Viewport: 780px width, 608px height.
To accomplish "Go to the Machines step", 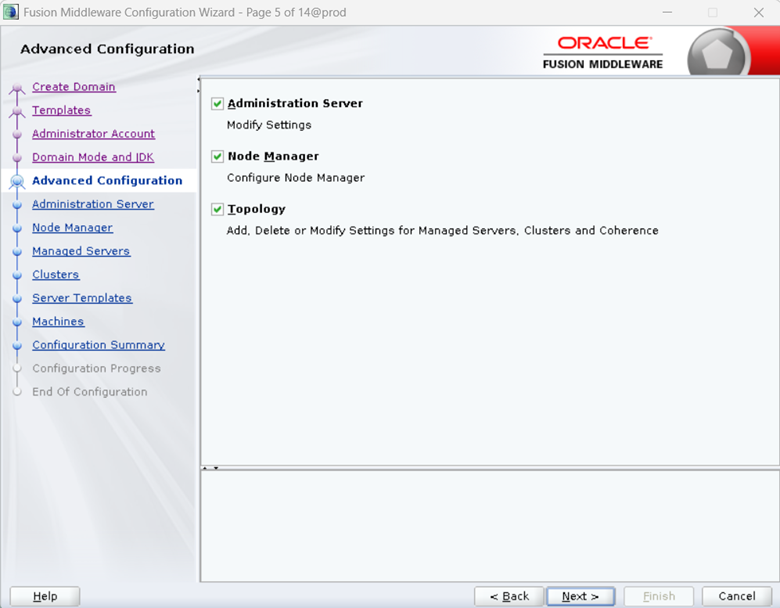I will click(x=58, y=321).
